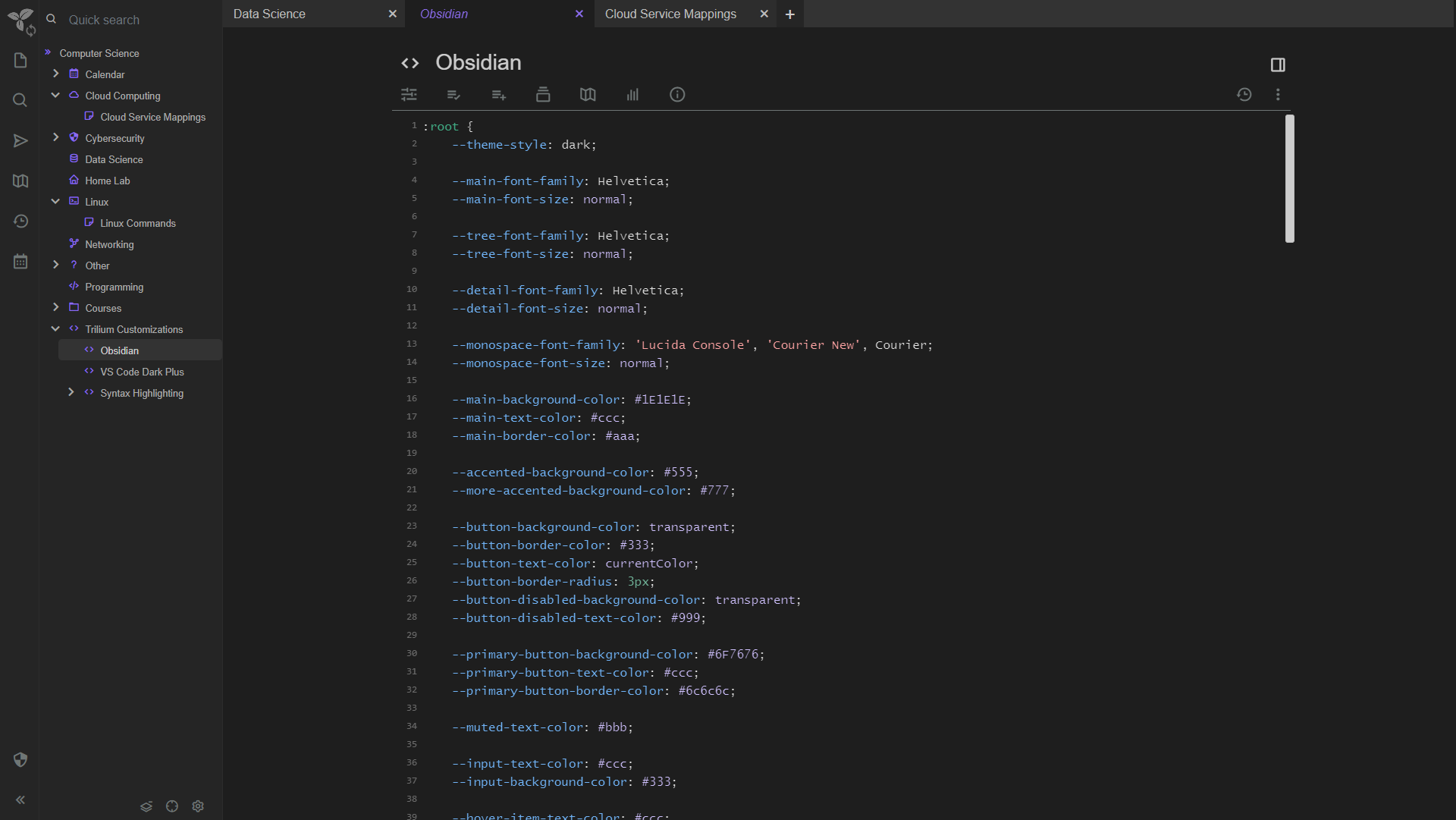Screen dimensions: 1456x820
Task: Click the '--muted-text-color: #bbb;' line
Action: 542,727
